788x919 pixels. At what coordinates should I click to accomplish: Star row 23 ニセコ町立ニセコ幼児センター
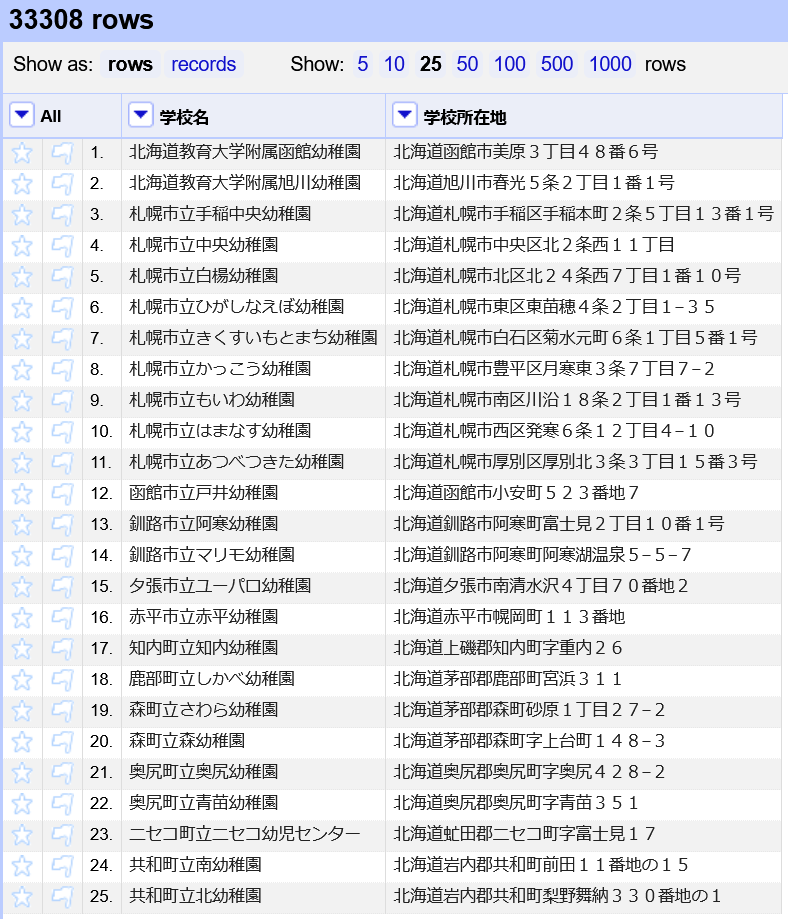pos(22,836)
